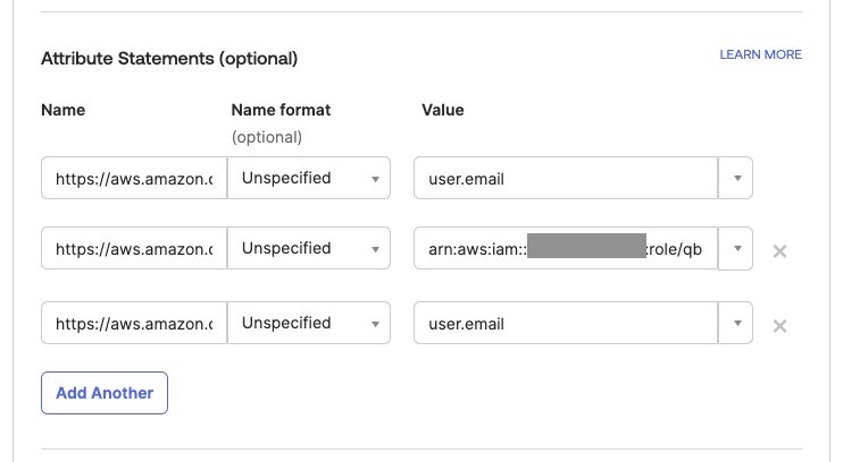
Task: Open the LEARN MORE link
Action: 761,55
